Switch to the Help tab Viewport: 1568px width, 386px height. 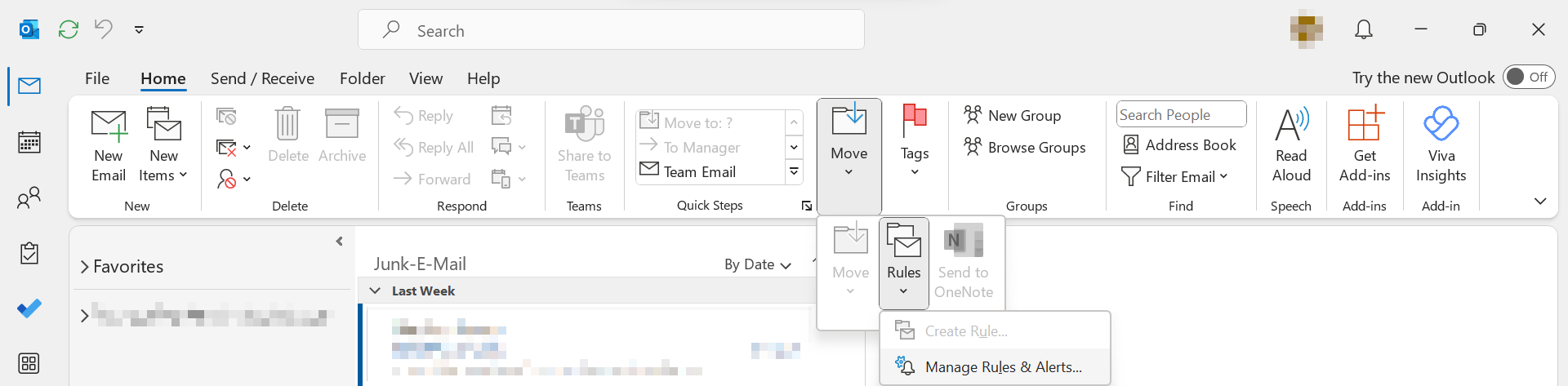click(x=483, y=78)
